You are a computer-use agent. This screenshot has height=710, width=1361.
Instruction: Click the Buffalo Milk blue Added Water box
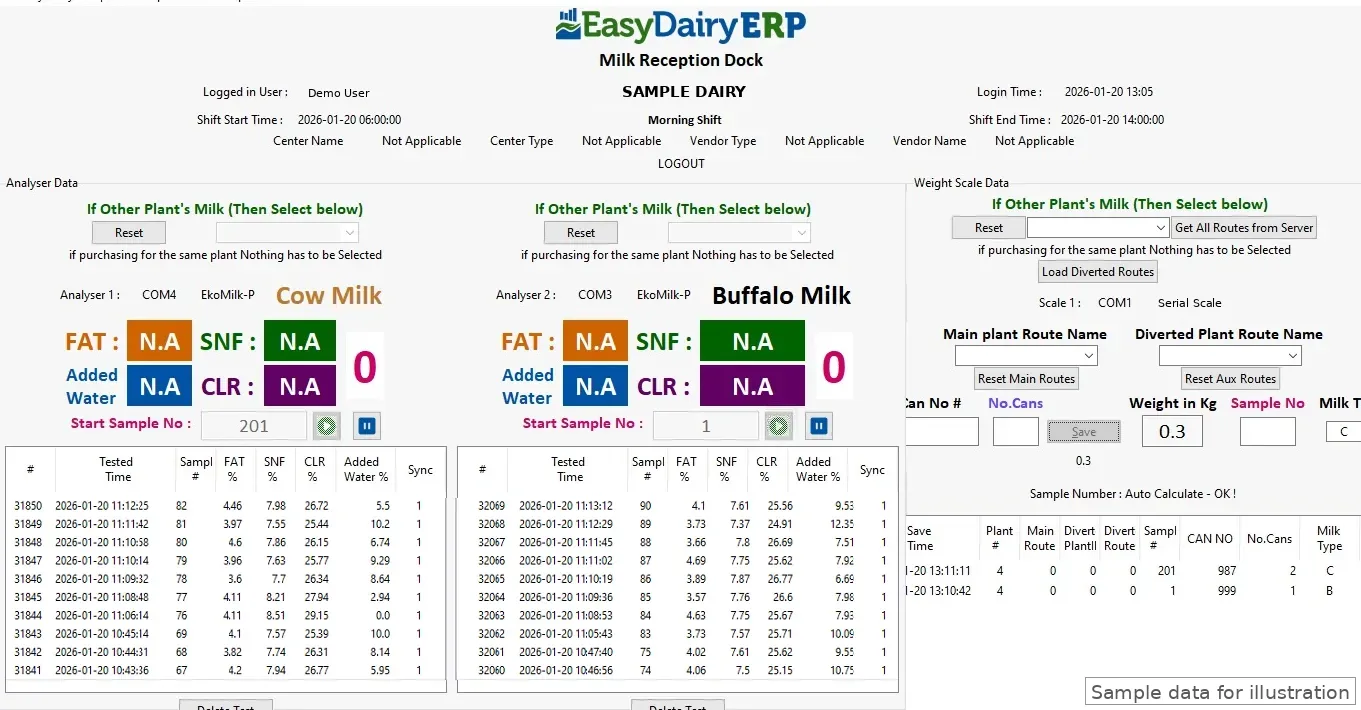click(x=595, y=386)
